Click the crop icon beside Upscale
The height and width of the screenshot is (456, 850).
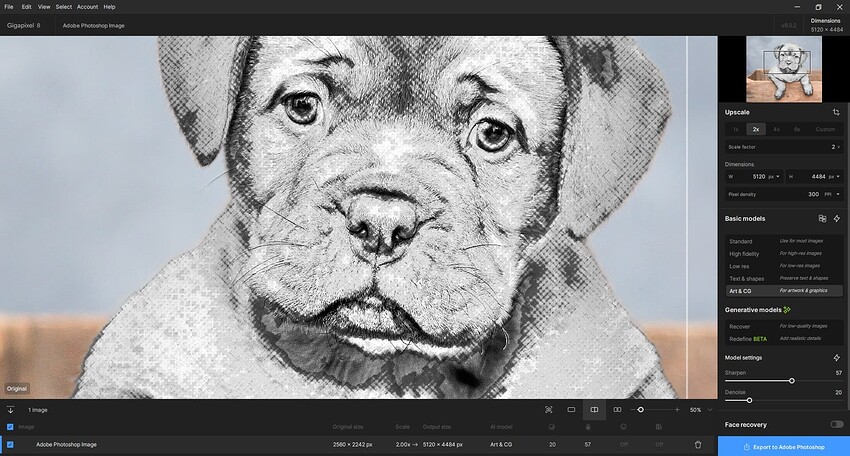[835, 112]
